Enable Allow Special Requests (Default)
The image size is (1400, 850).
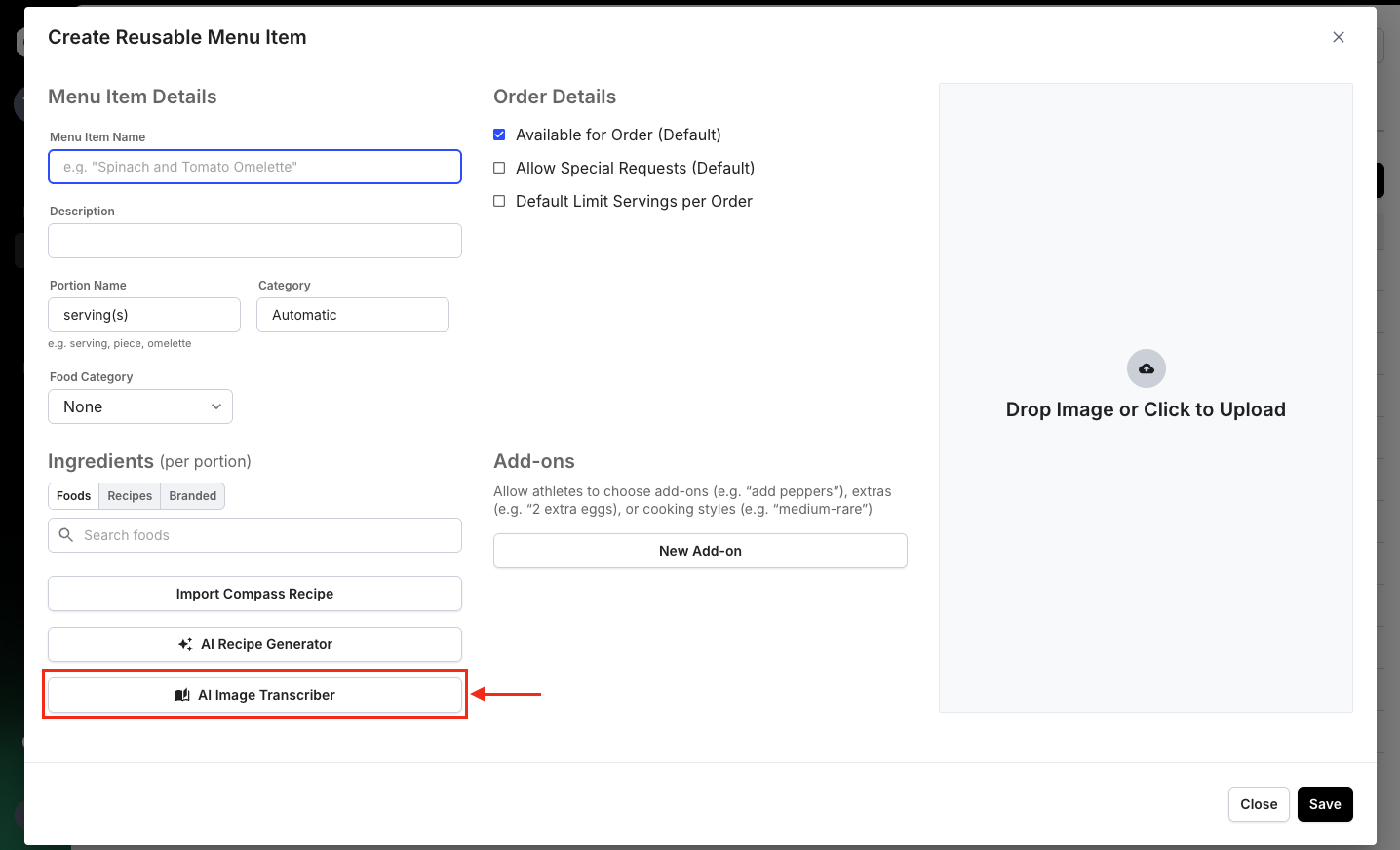click(x=499, y=168)
